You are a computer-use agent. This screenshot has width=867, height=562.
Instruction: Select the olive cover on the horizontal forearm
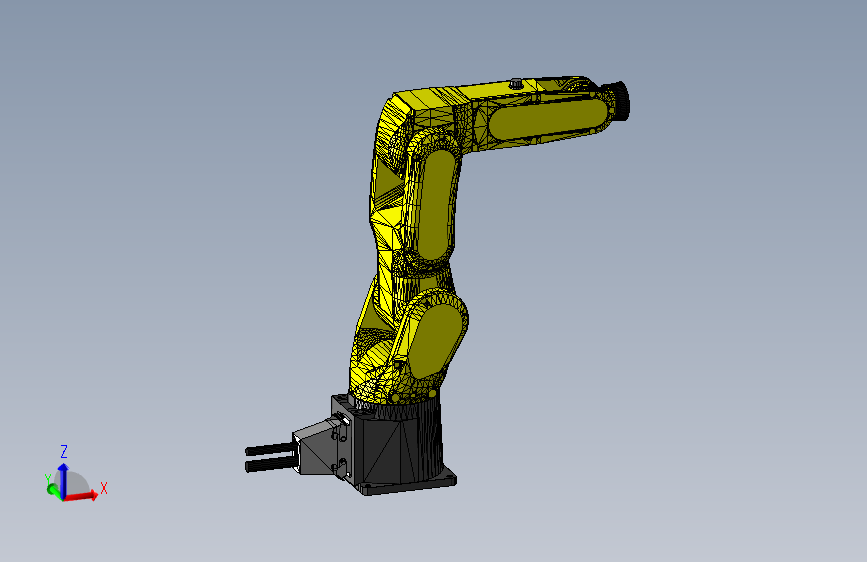pyautogui.click(x=547, y=119)
